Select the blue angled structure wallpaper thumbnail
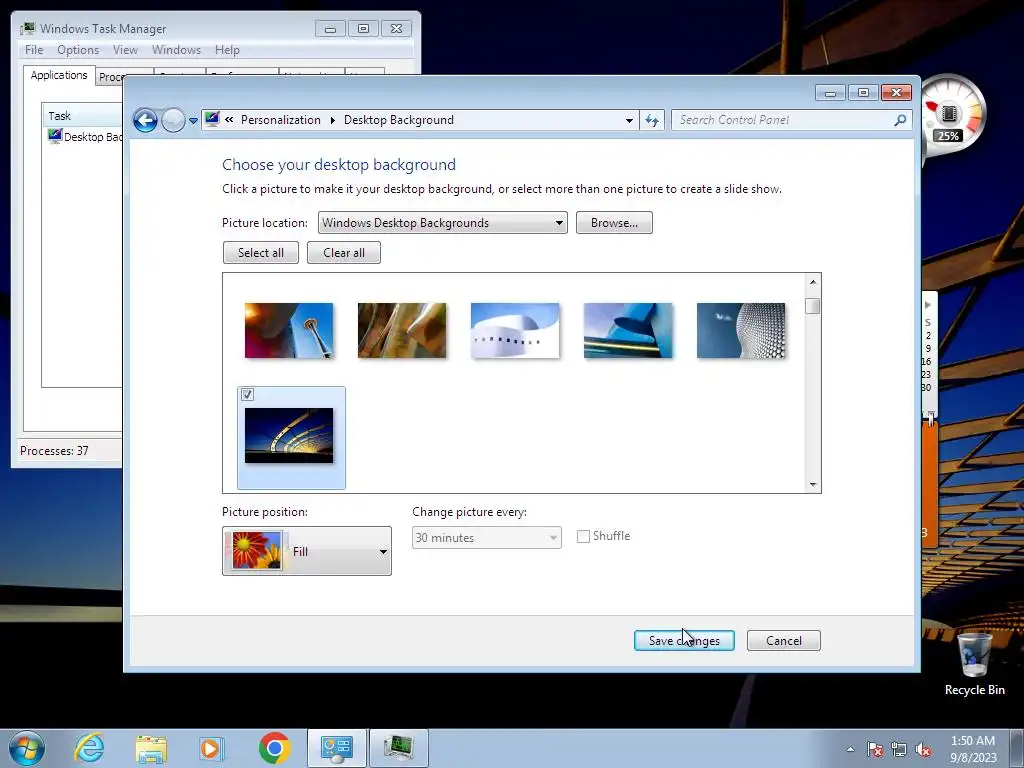This screenshot has width=1024, height=768. pos(628,330)
